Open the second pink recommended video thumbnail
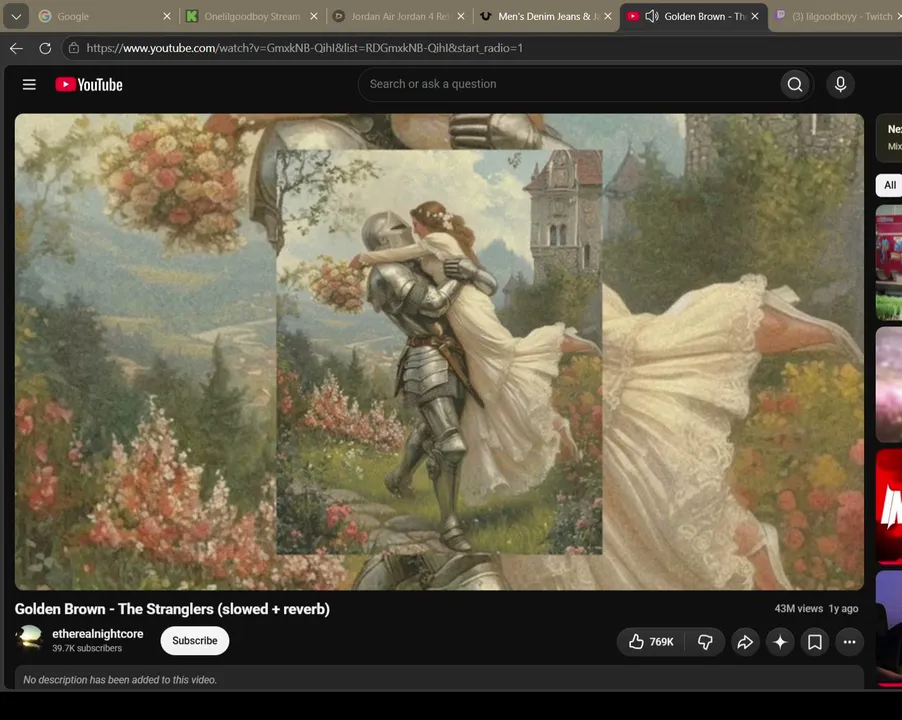902x720 pixels. pyautogui.click(x=889, y=384)
